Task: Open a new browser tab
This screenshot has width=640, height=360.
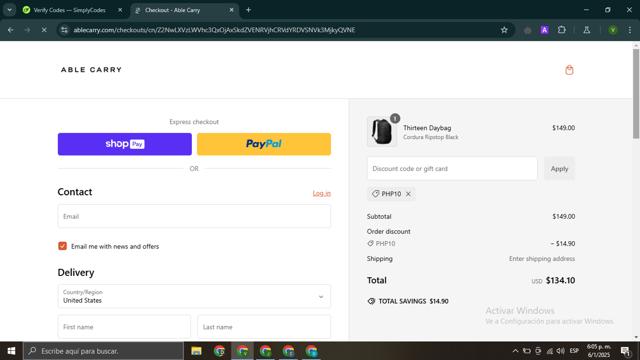Action: click(x=248, y=10)
